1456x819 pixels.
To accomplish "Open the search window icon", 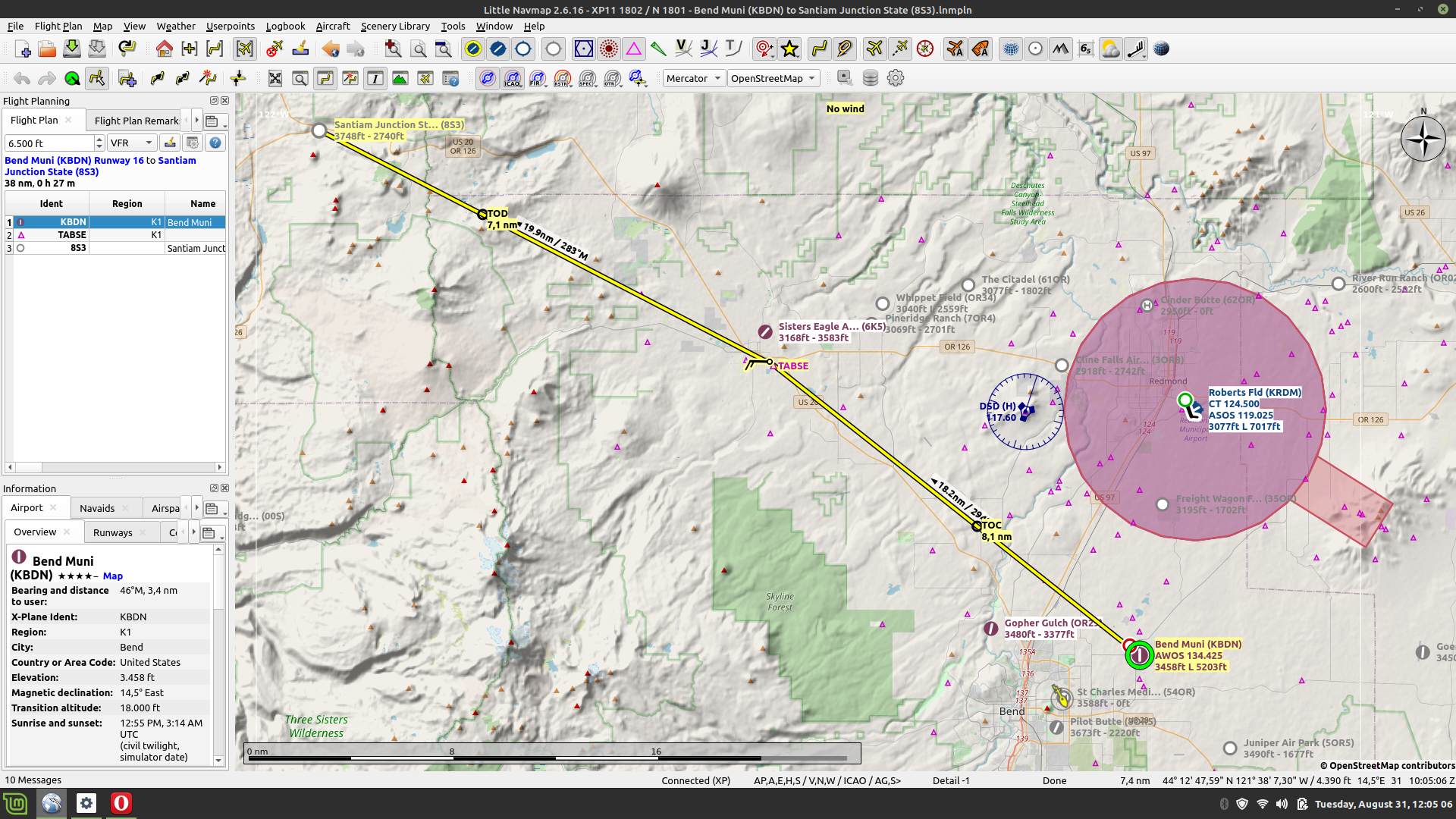I will pos(300,78).
